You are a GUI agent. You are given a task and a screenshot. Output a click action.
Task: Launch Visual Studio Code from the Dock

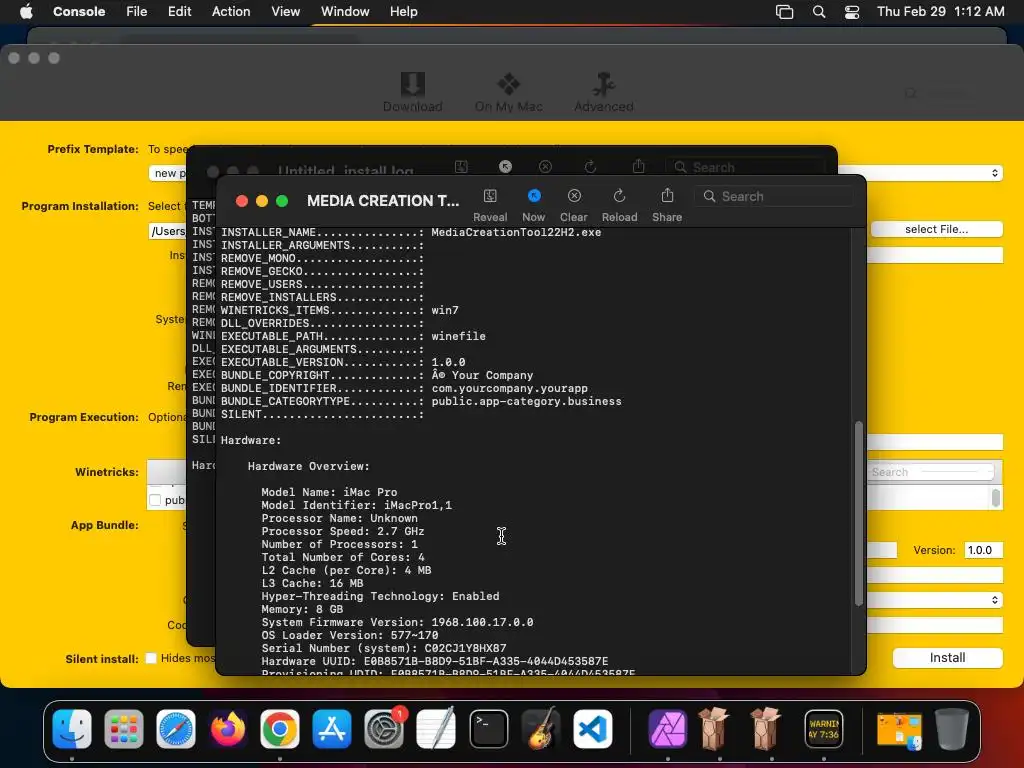[593, 729]
